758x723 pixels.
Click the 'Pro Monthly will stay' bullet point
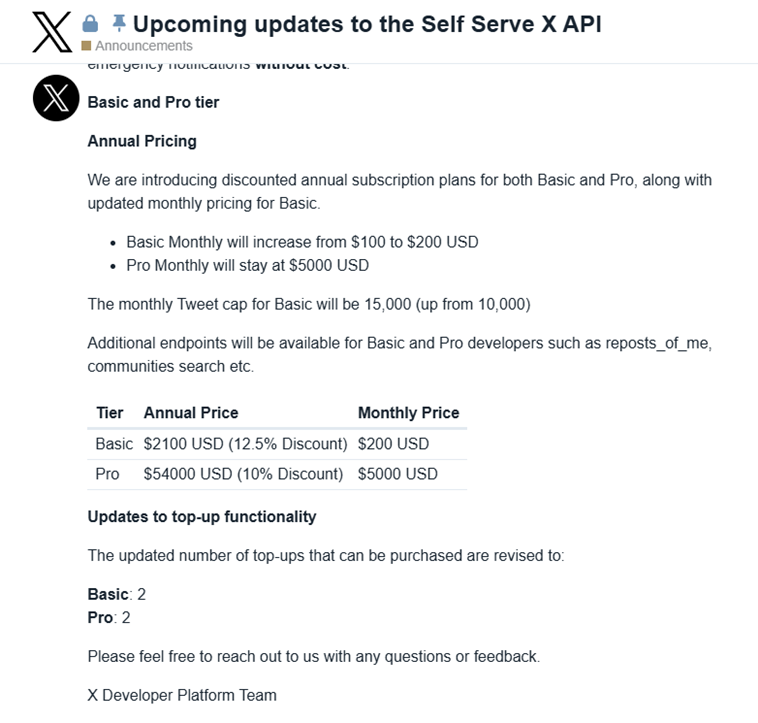click(247, 266)
